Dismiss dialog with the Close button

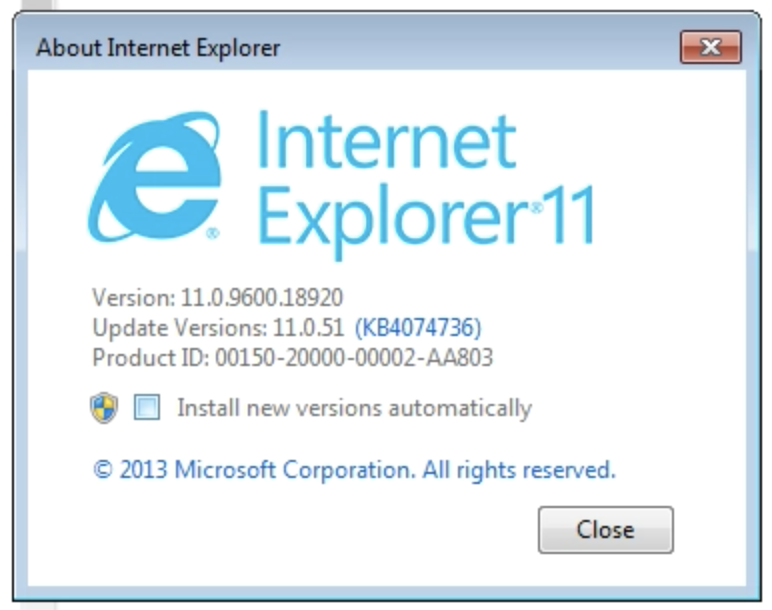(606, 530)
